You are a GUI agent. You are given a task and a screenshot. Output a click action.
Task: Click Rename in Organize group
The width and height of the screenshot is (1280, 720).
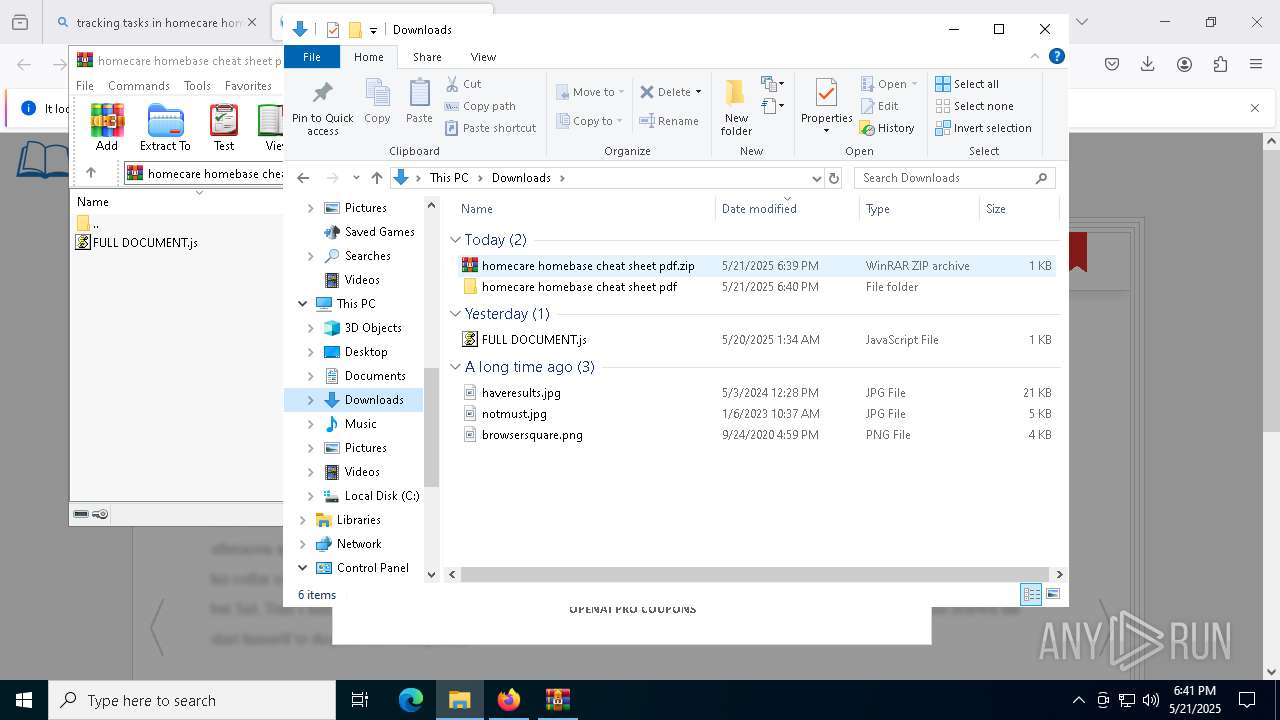[x=669, y=121]
